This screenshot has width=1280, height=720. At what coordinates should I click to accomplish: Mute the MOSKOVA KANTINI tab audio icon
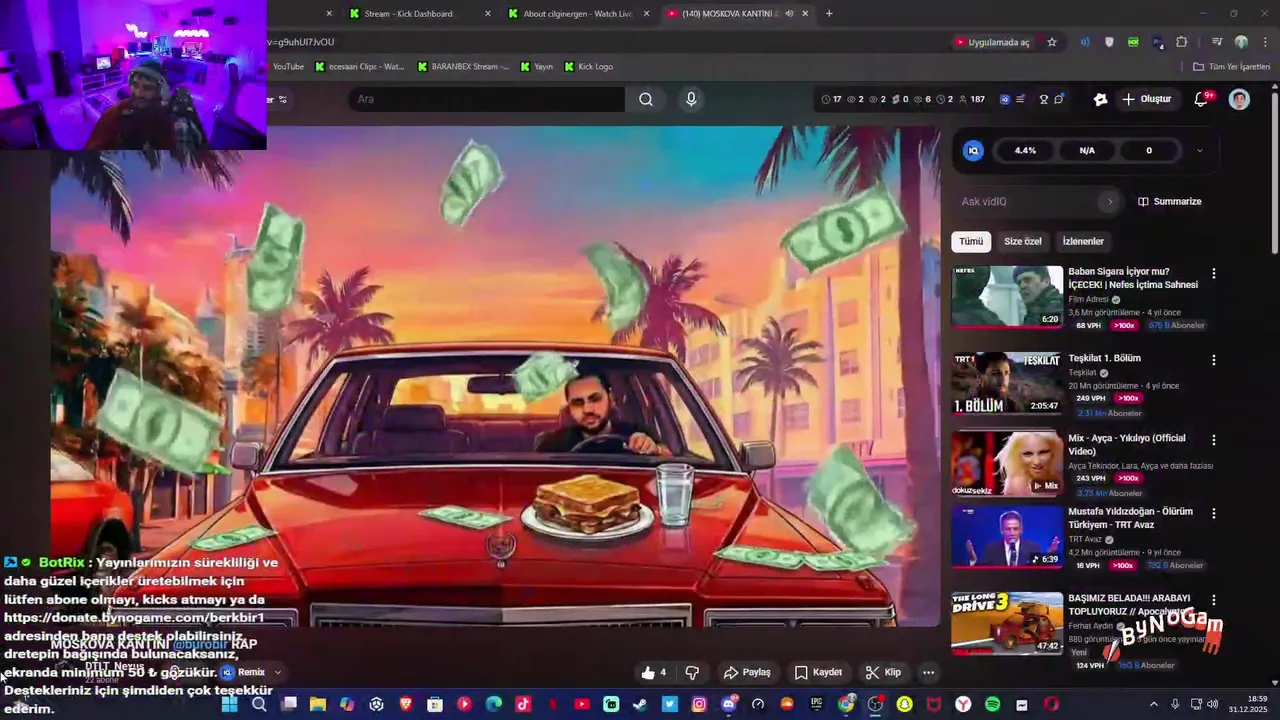coord(789,13)
